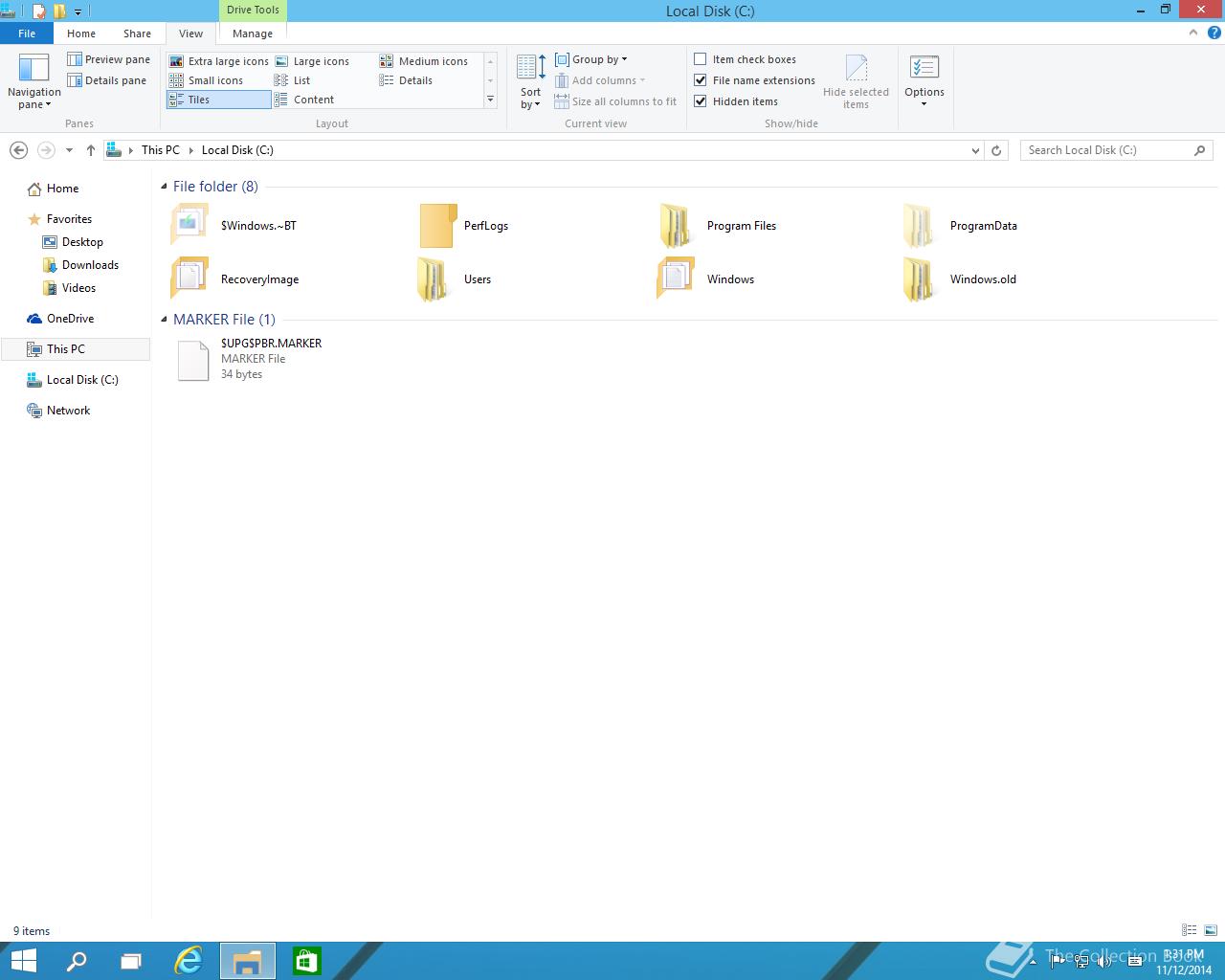The width and height of the screenshot is (1225, 980).
Task: Open Explorer Help button
Action: tap(1215, 33)
